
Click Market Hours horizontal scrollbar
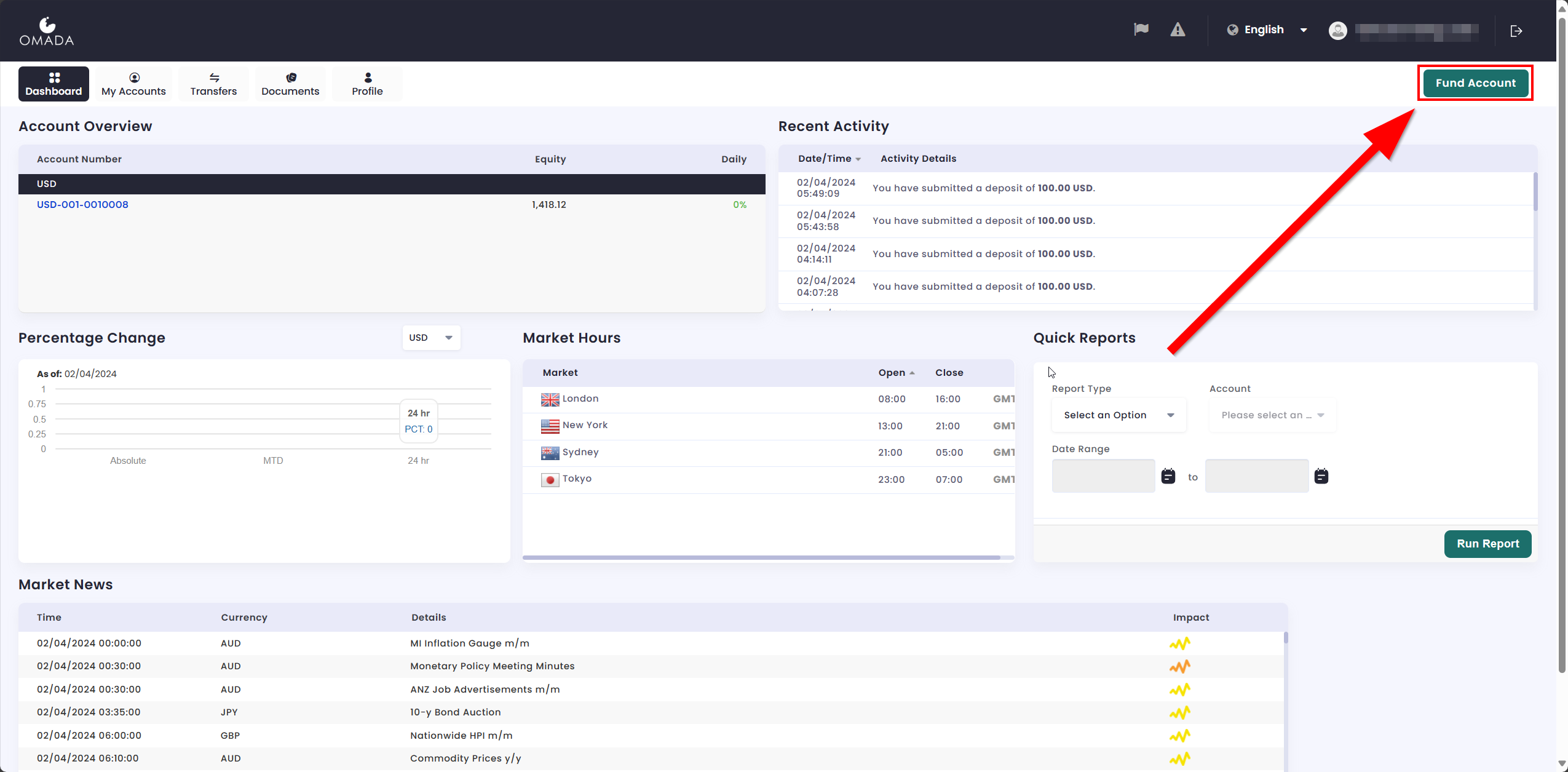(761, 557)
